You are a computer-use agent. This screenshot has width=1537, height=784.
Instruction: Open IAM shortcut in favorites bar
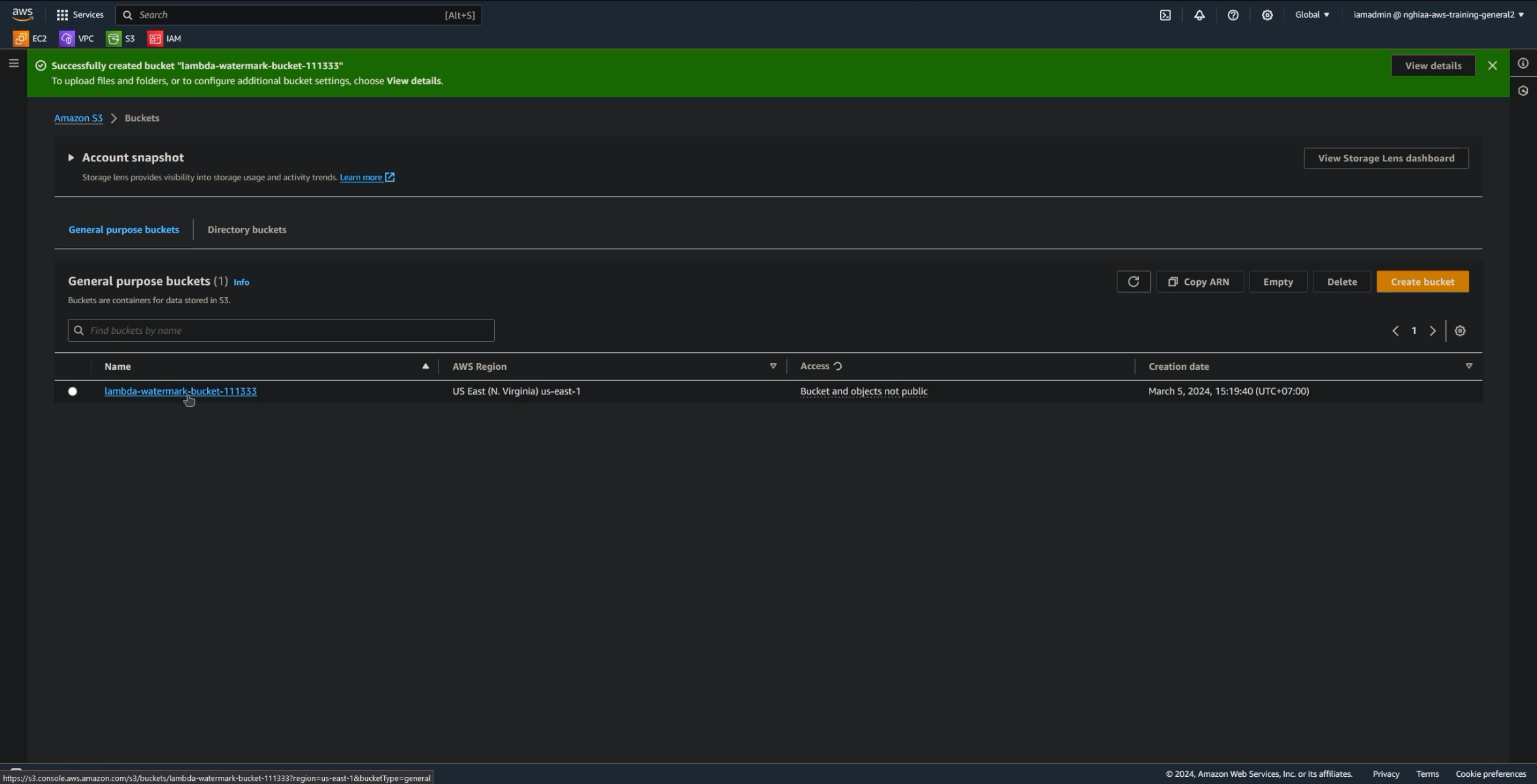tap(165, 39)
